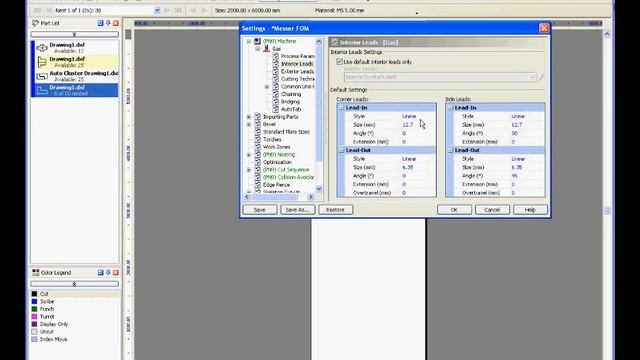Pin the Color Legend panel
This screenshot has height=360, width=640.
click(x=108, y=272)
